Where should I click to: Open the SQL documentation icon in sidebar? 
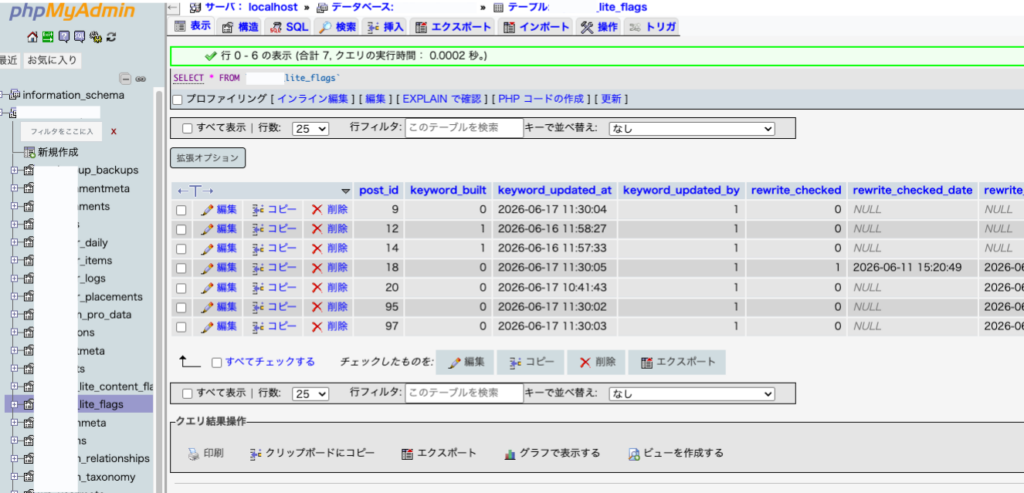pyautogui.click(x=79, y=37)
